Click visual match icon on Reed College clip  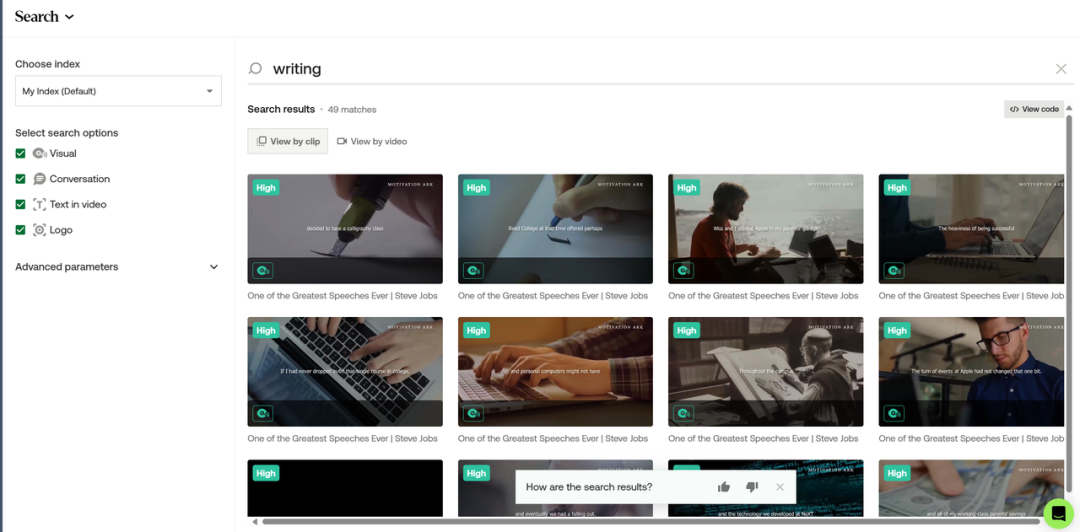pos(473,271)
